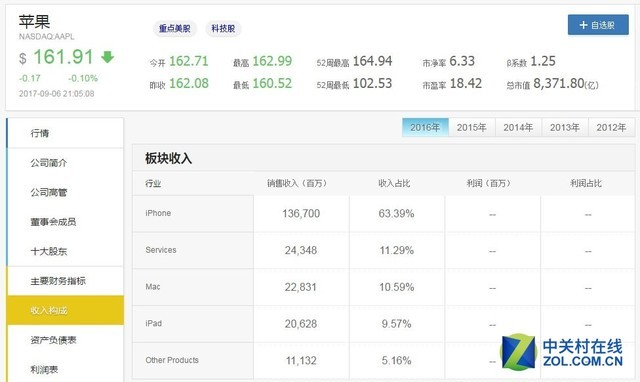The width and height of the screenshot is (640, 382).
Task: Click the 板块收入 section heading
Action: pos(168,158)
